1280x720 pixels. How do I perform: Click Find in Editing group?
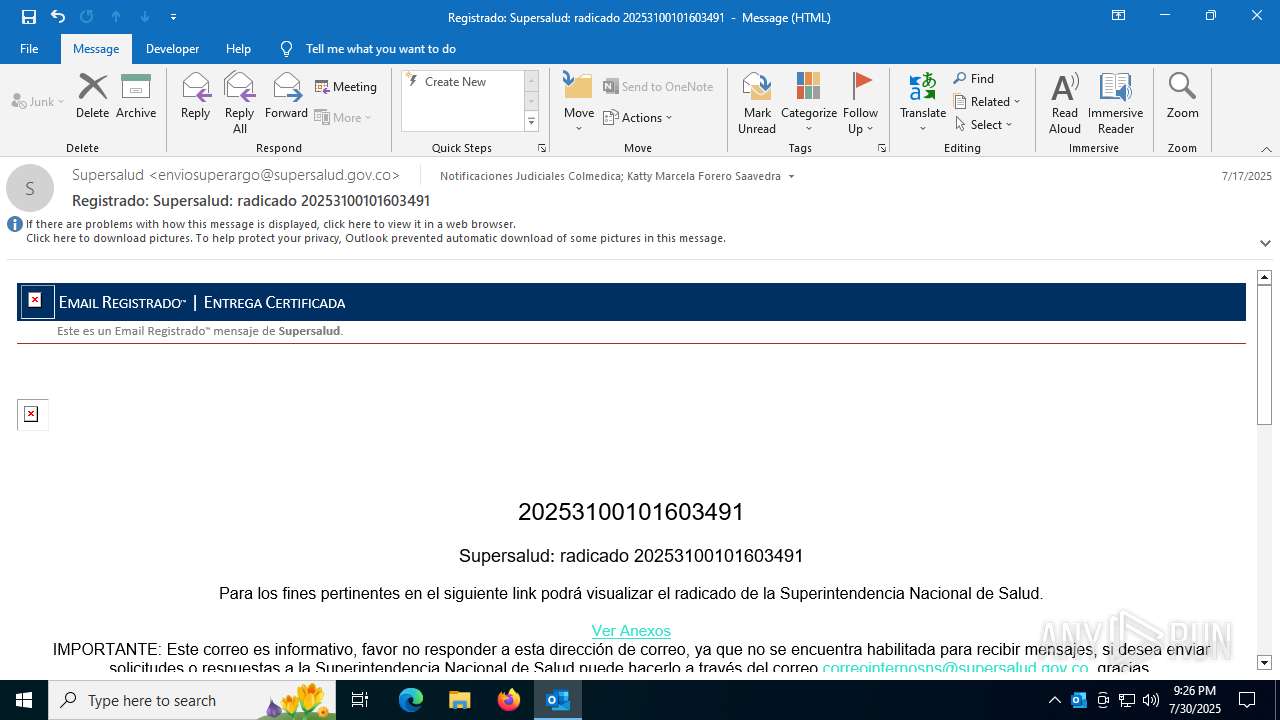(x=974, y=79)
